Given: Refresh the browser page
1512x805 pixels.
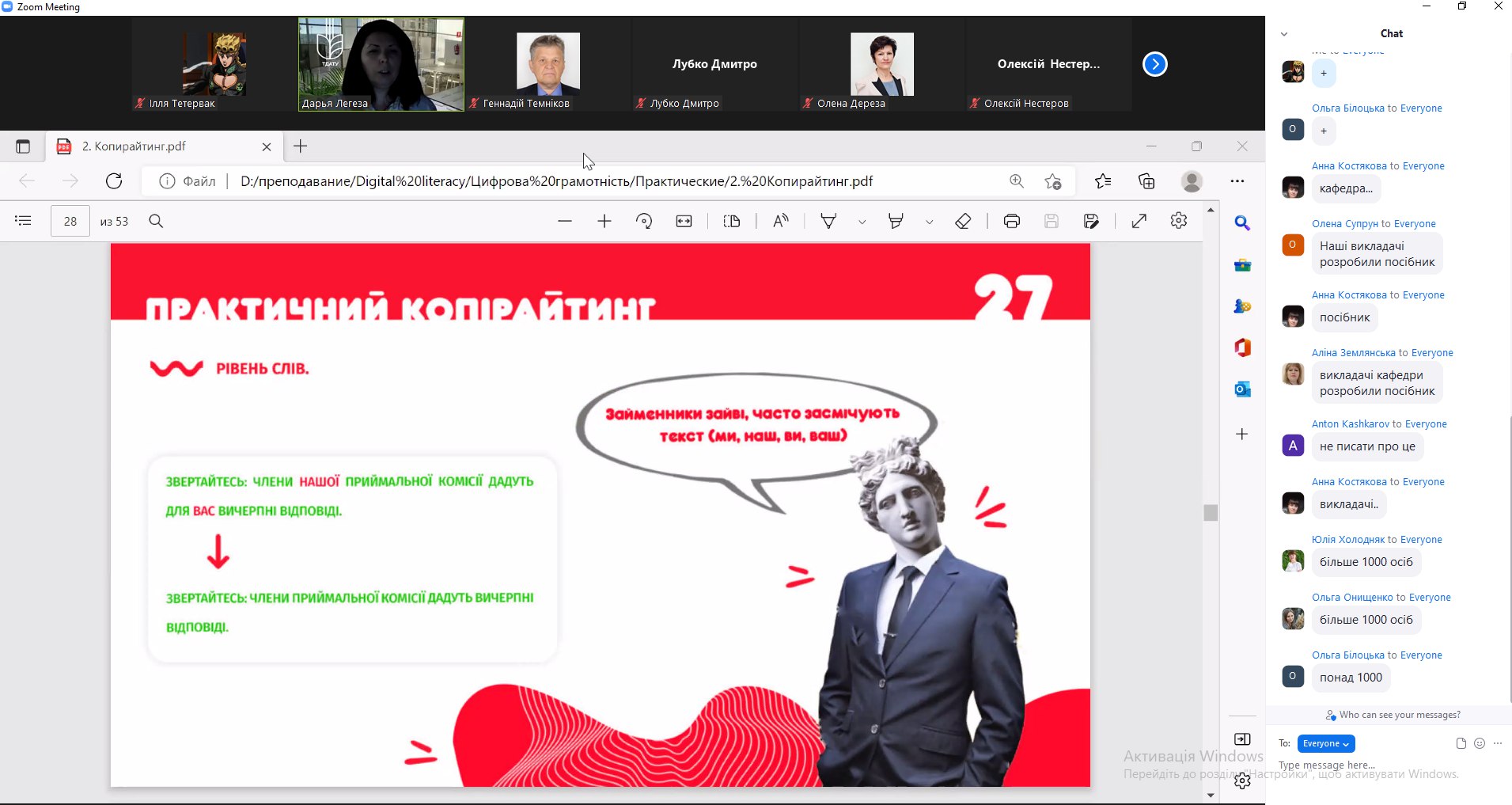Looking at the screenshot, I should tap(114, 181).
